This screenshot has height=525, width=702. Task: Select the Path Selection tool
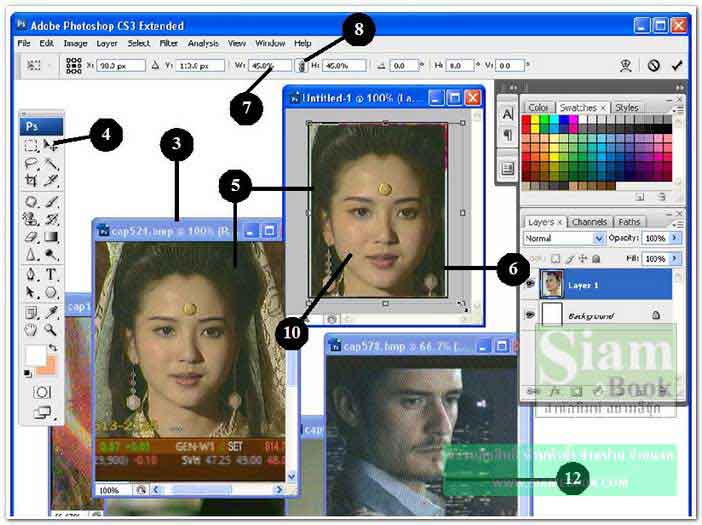31,292
